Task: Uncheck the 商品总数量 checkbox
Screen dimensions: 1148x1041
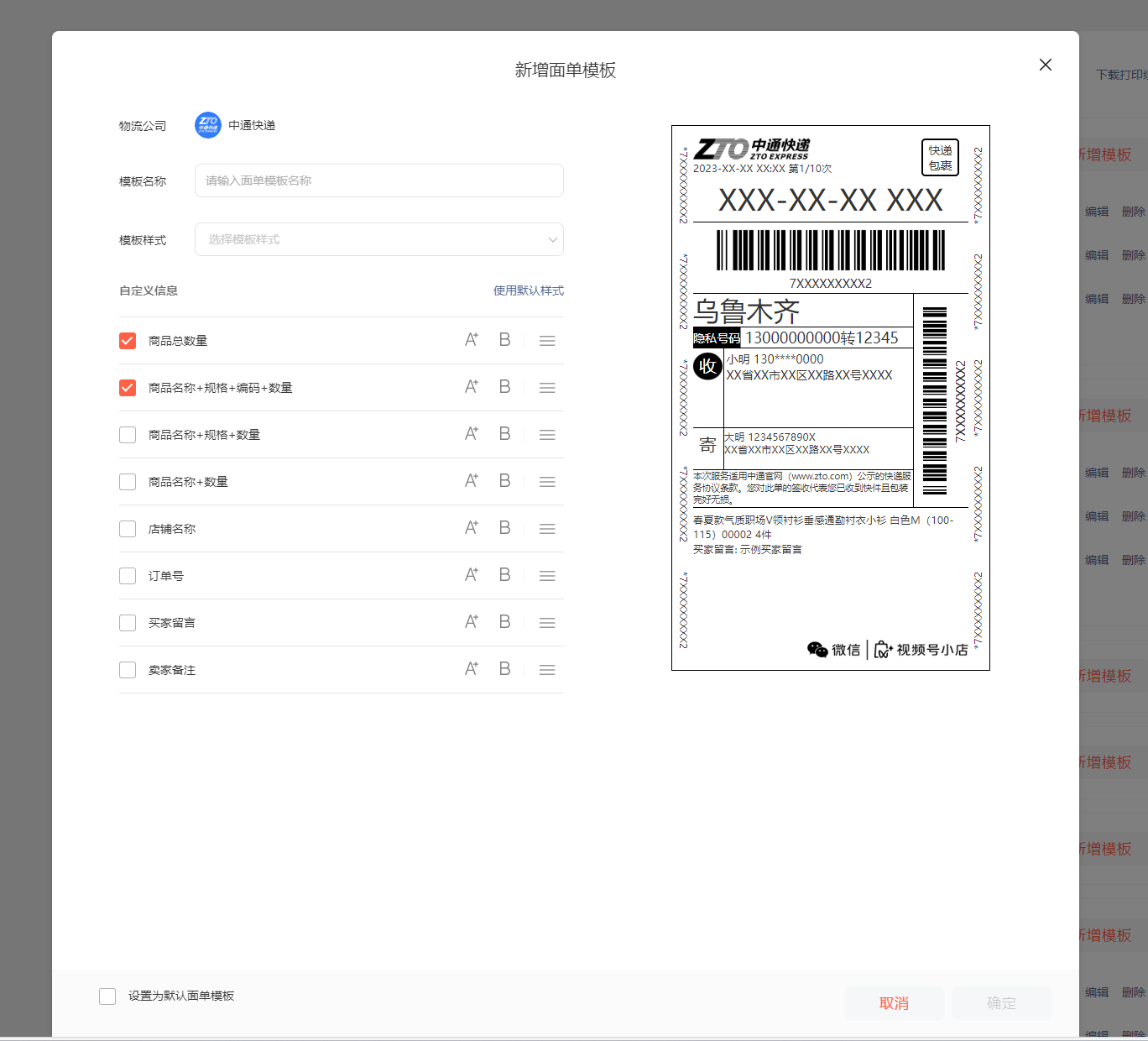Action: pos(128,341)
